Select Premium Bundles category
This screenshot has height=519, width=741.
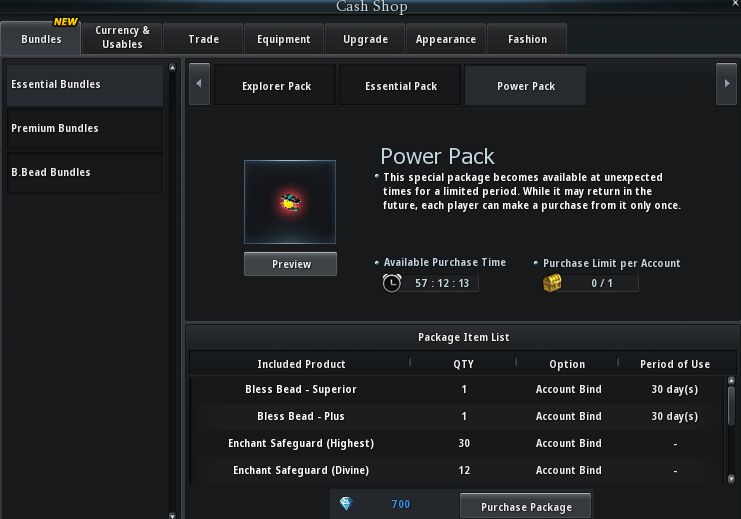point(84,129)
